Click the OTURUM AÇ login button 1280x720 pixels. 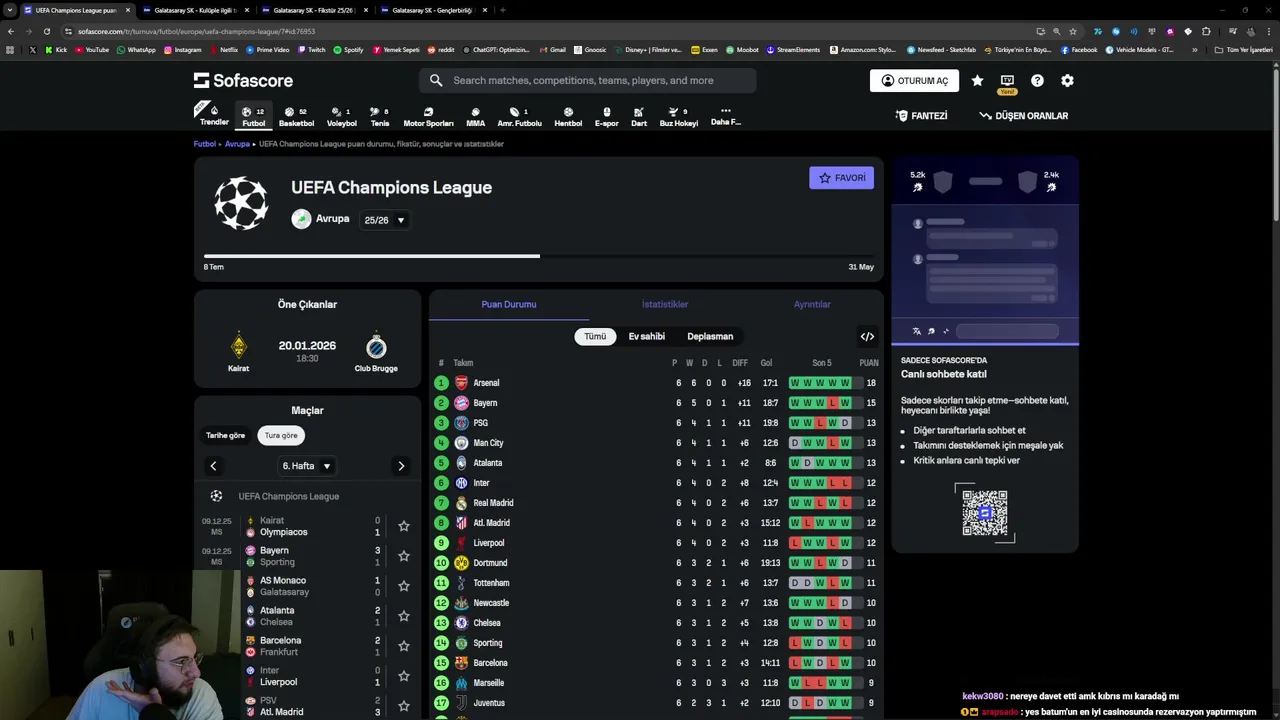click(914, 81)
